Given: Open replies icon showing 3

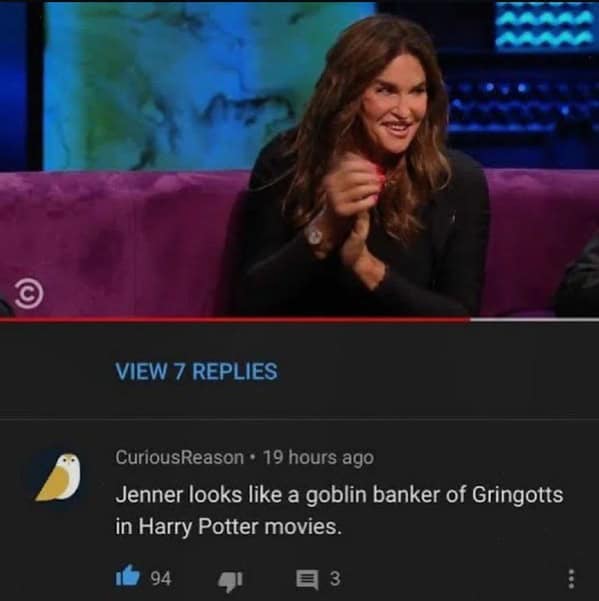Looking at the screenshot, I should 307,579.
